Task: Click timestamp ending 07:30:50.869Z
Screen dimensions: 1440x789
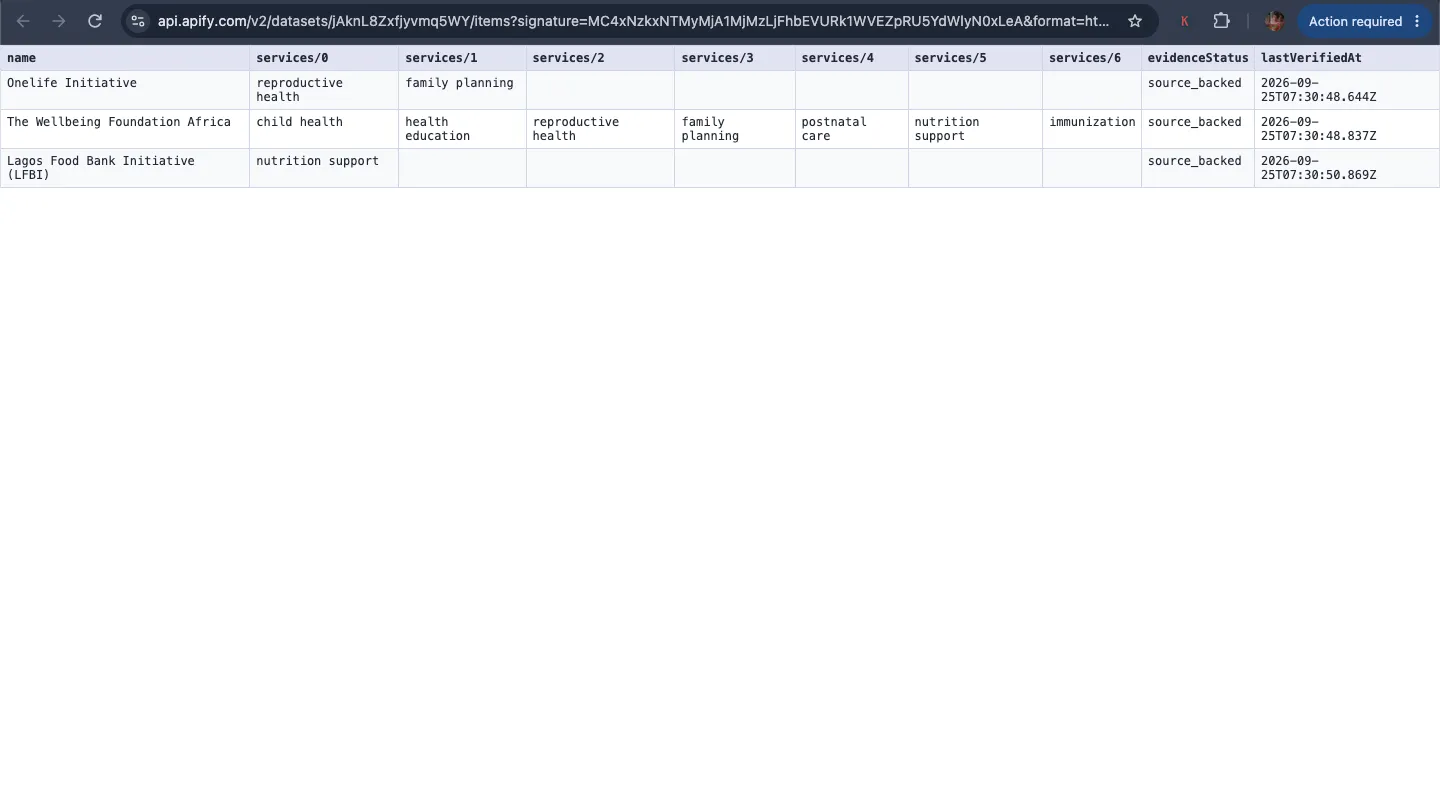Action: (x=1346, y=168)
